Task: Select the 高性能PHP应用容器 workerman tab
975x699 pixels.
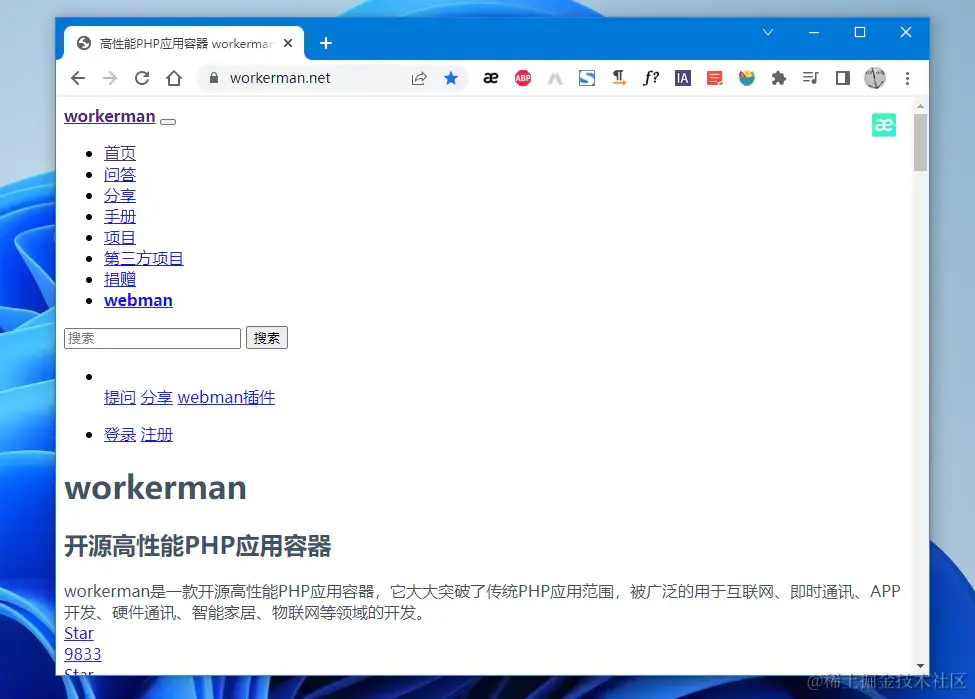Action: pos(183,43)
